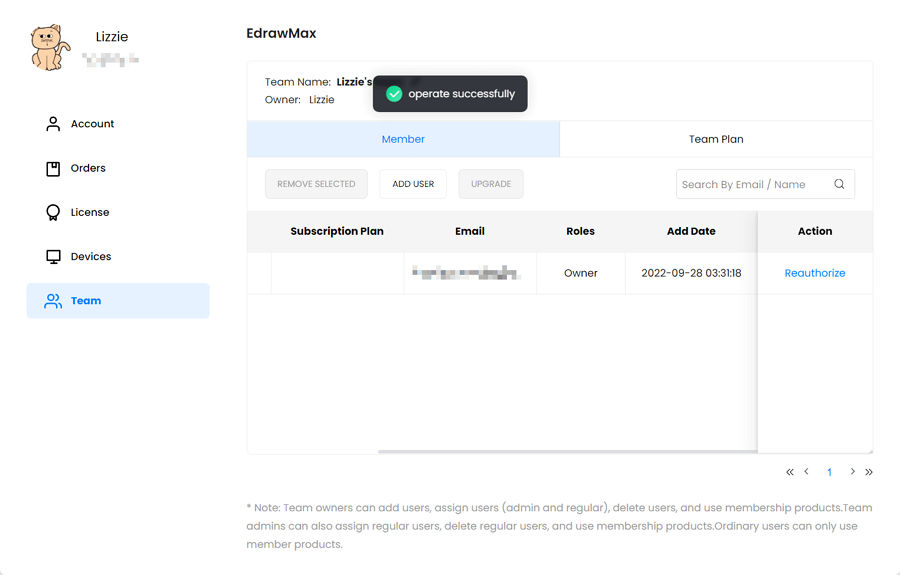Go to next page using right chevron
The width and height of the screenshot is (900, 575).
tap(852, 472)
